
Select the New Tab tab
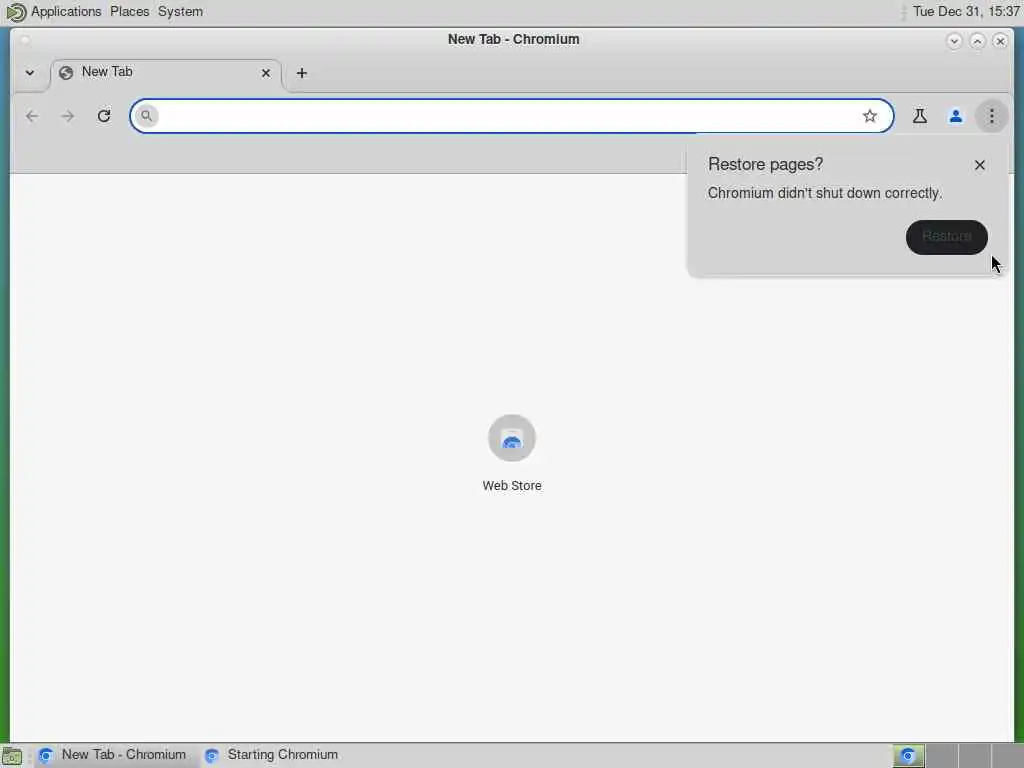(166, 73)
